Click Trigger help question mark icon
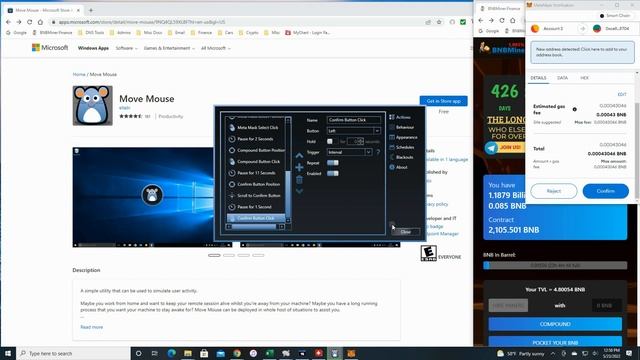This screenshot has height=360, width=640. click(378, 152)
